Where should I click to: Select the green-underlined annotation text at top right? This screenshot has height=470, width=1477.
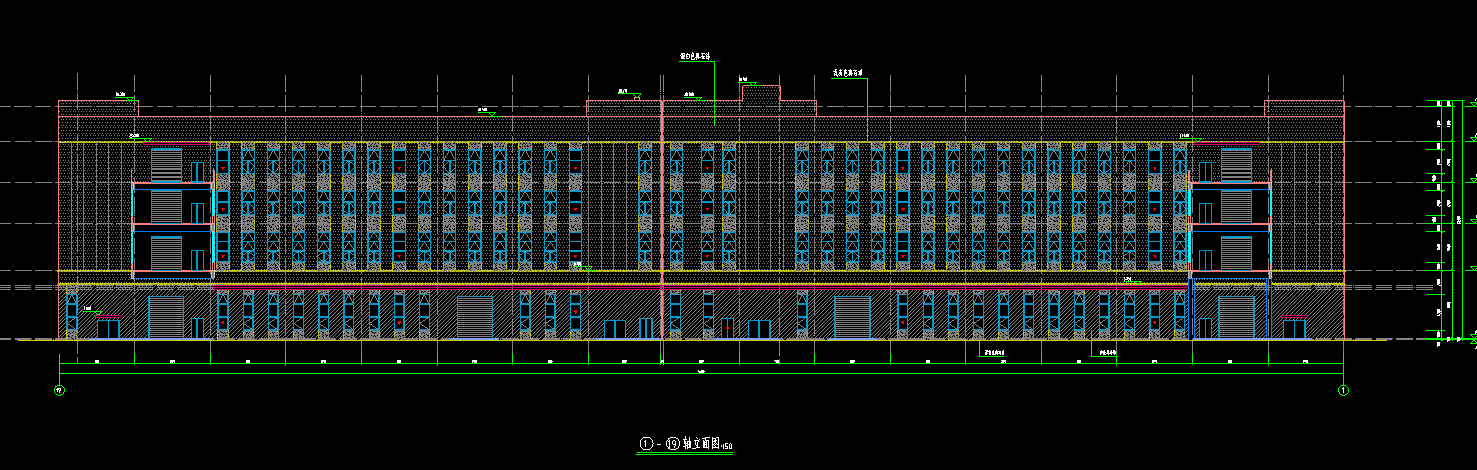848,72
